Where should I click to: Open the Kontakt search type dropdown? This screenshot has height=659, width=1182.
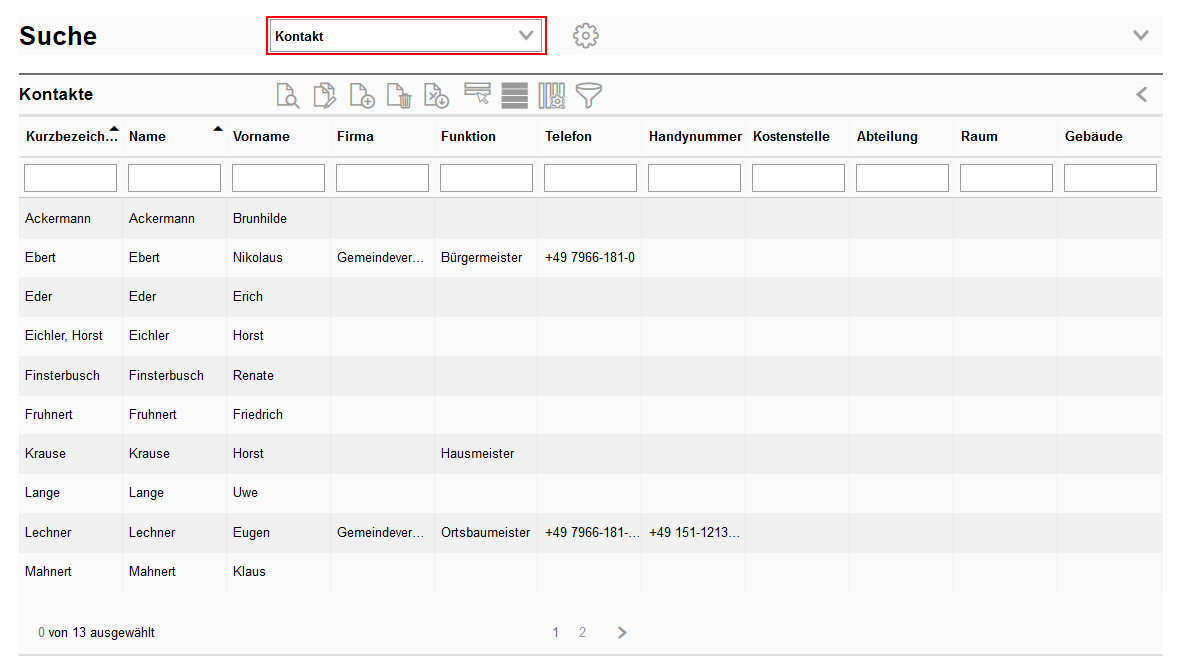point(406,36)
